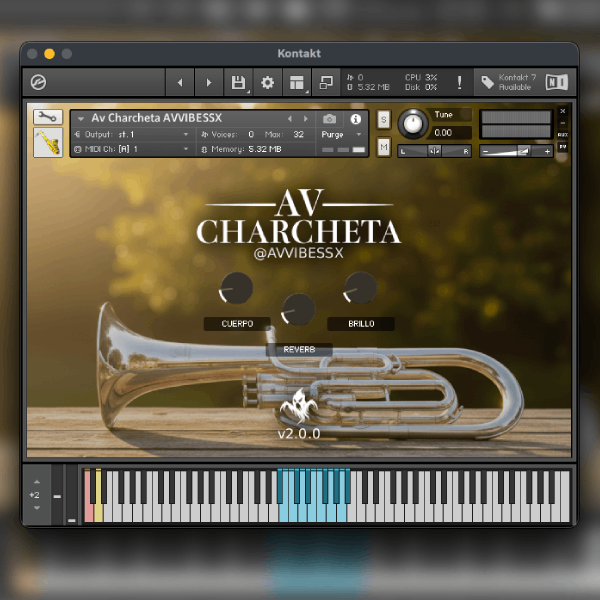This screenshot has width=600, height=600.
Task: Expand the instrument name dropdown triangle
Action: click(x=80, y=119)
